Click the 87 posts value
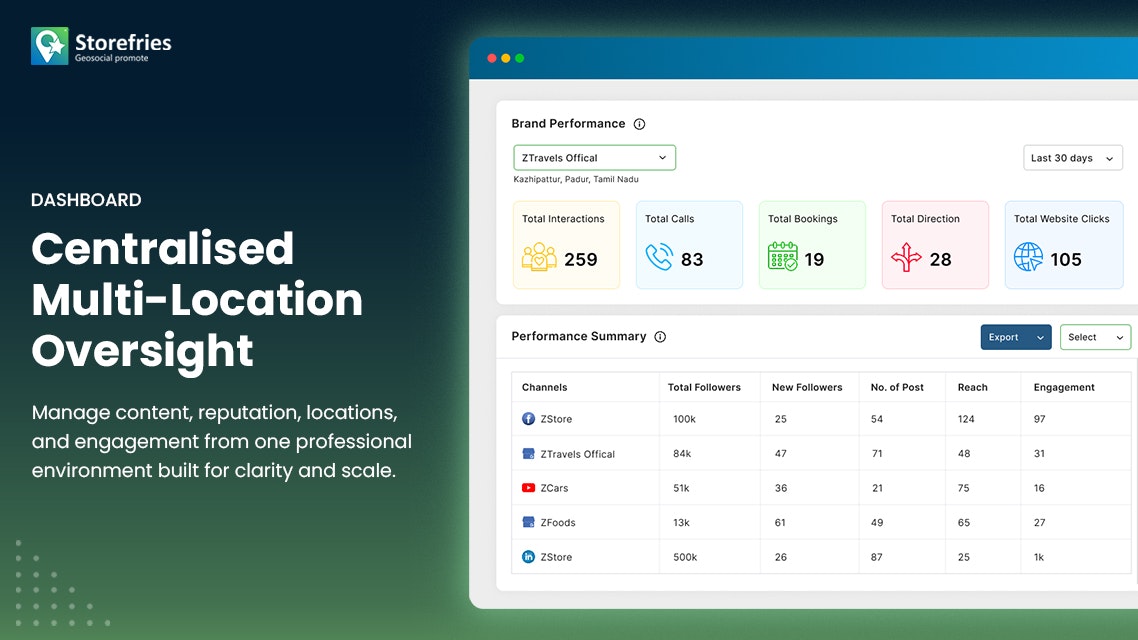1138x640 pixels. point(877,557)
